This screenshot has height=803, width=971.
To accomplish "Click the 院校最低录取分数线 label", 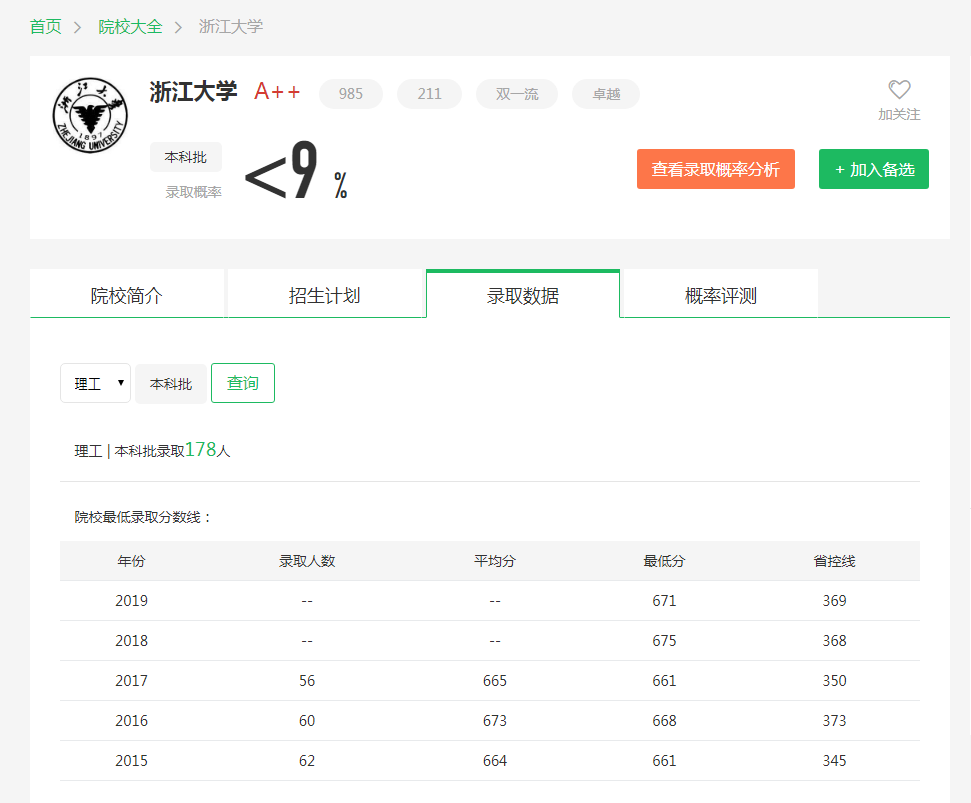I will (142, 517).
